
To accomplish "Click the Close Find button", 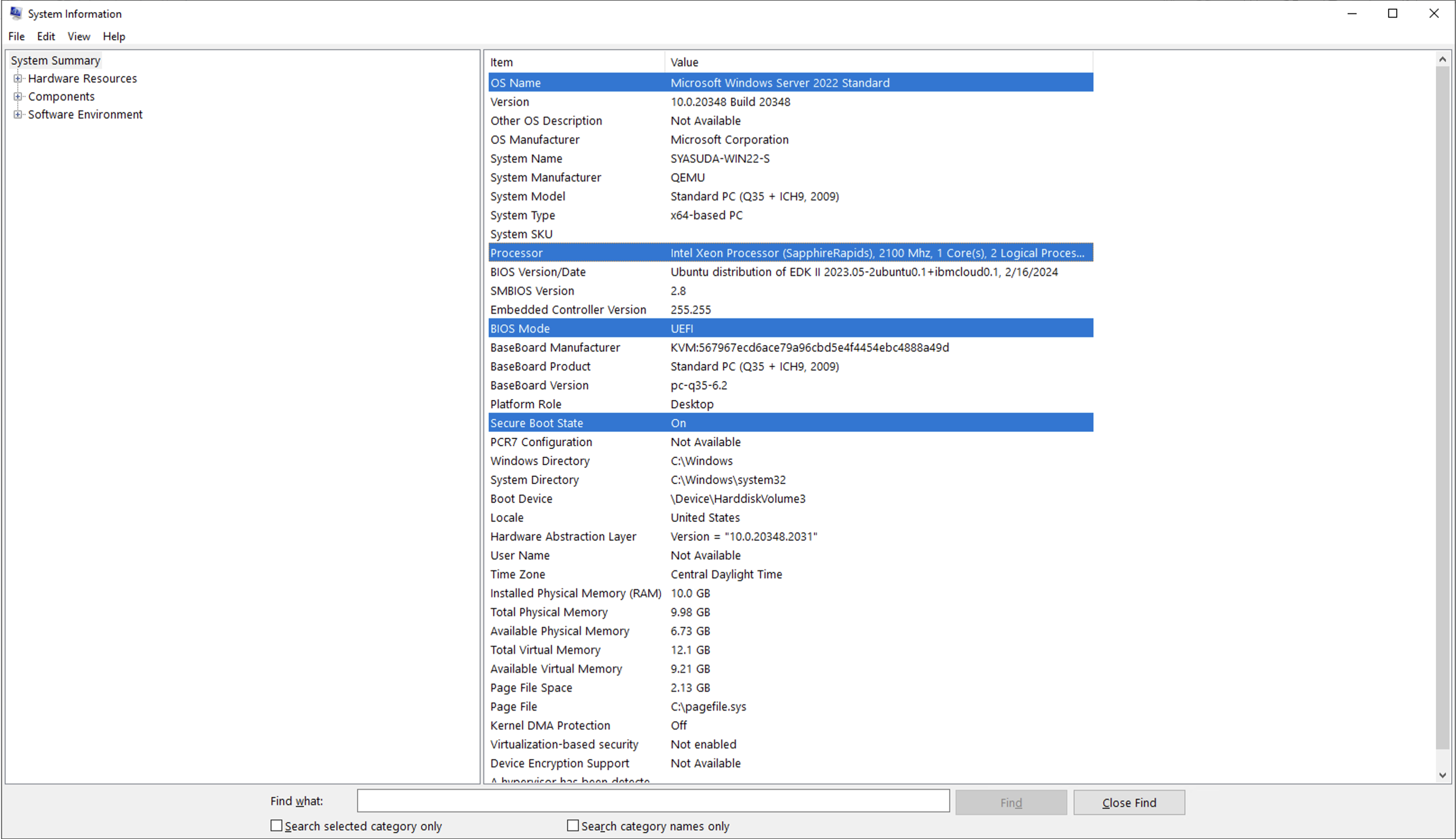I will [x=1129, y=802].
